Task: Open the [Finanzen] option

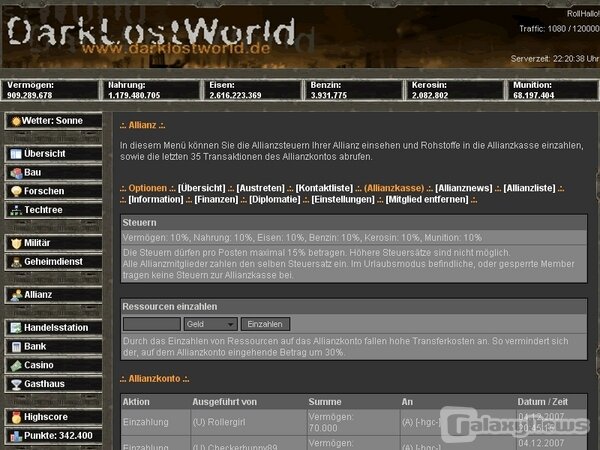Action: 216,199
